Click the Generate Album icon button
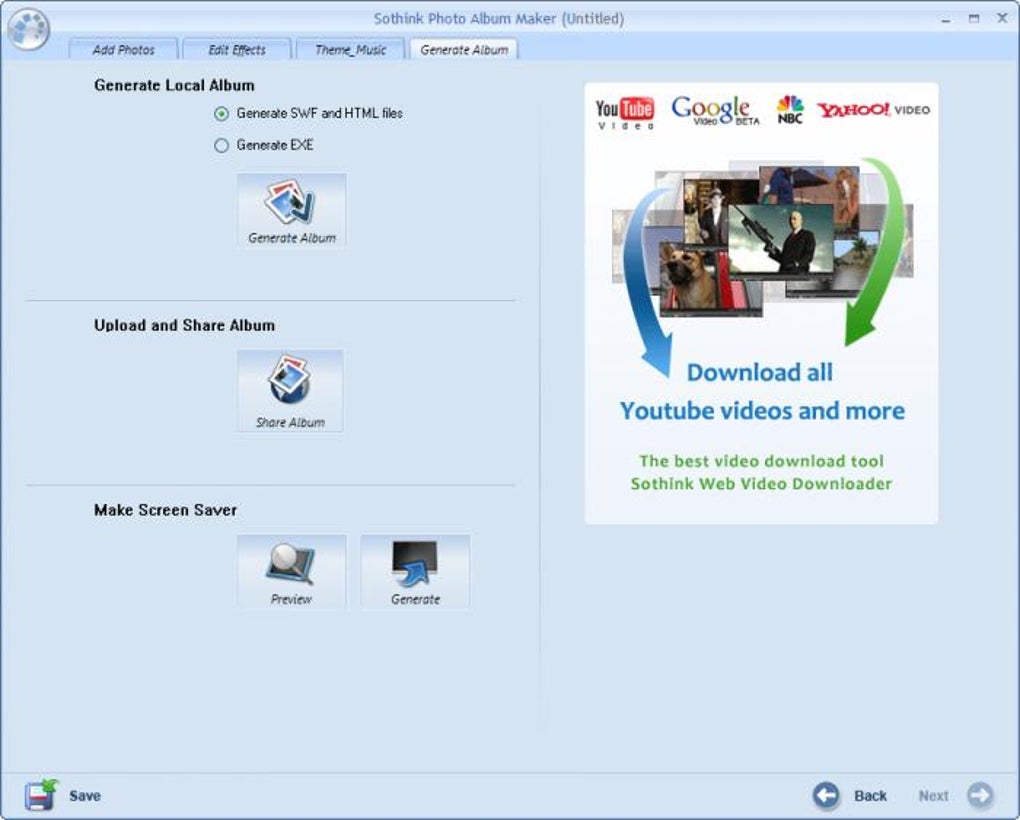Image resolution: width=1020 pixels, height=820 pixels. 291,210
